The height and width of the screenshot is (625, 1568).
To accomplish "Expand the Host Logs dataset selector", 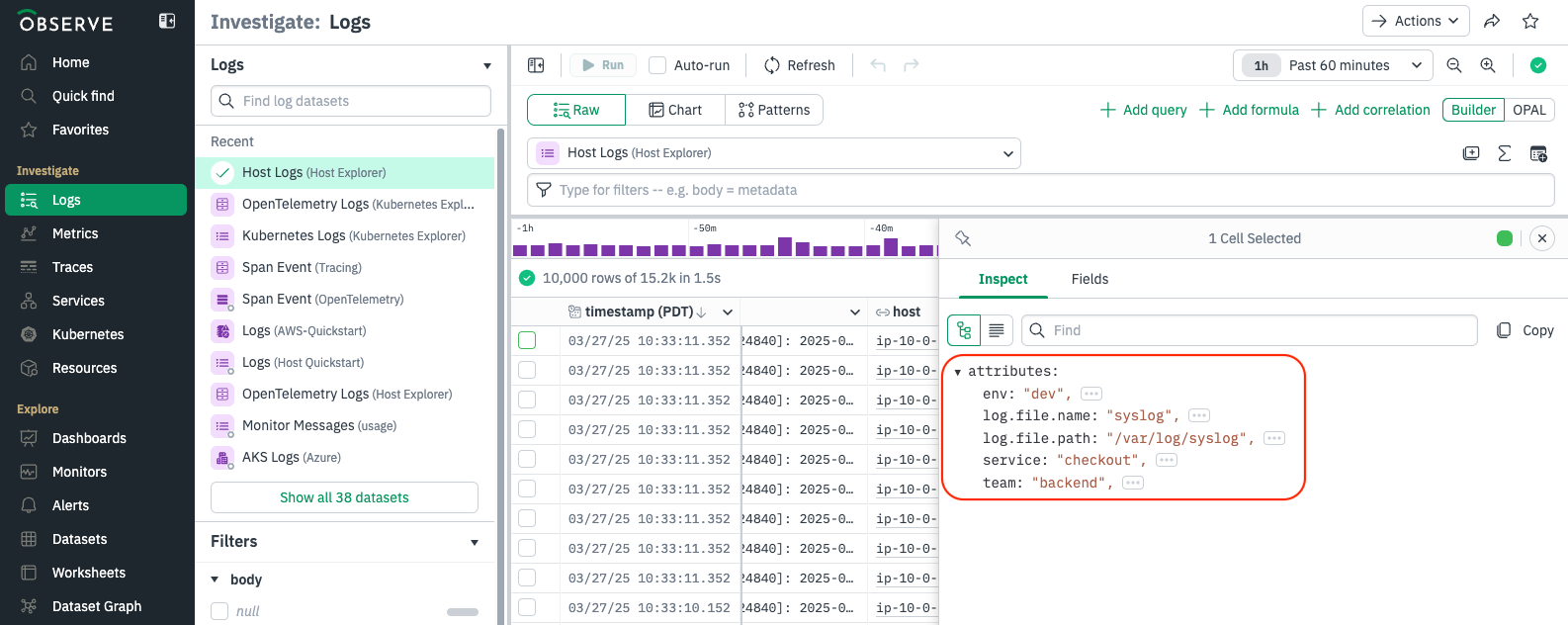I will pyautogui.click(x=774, y=153).
